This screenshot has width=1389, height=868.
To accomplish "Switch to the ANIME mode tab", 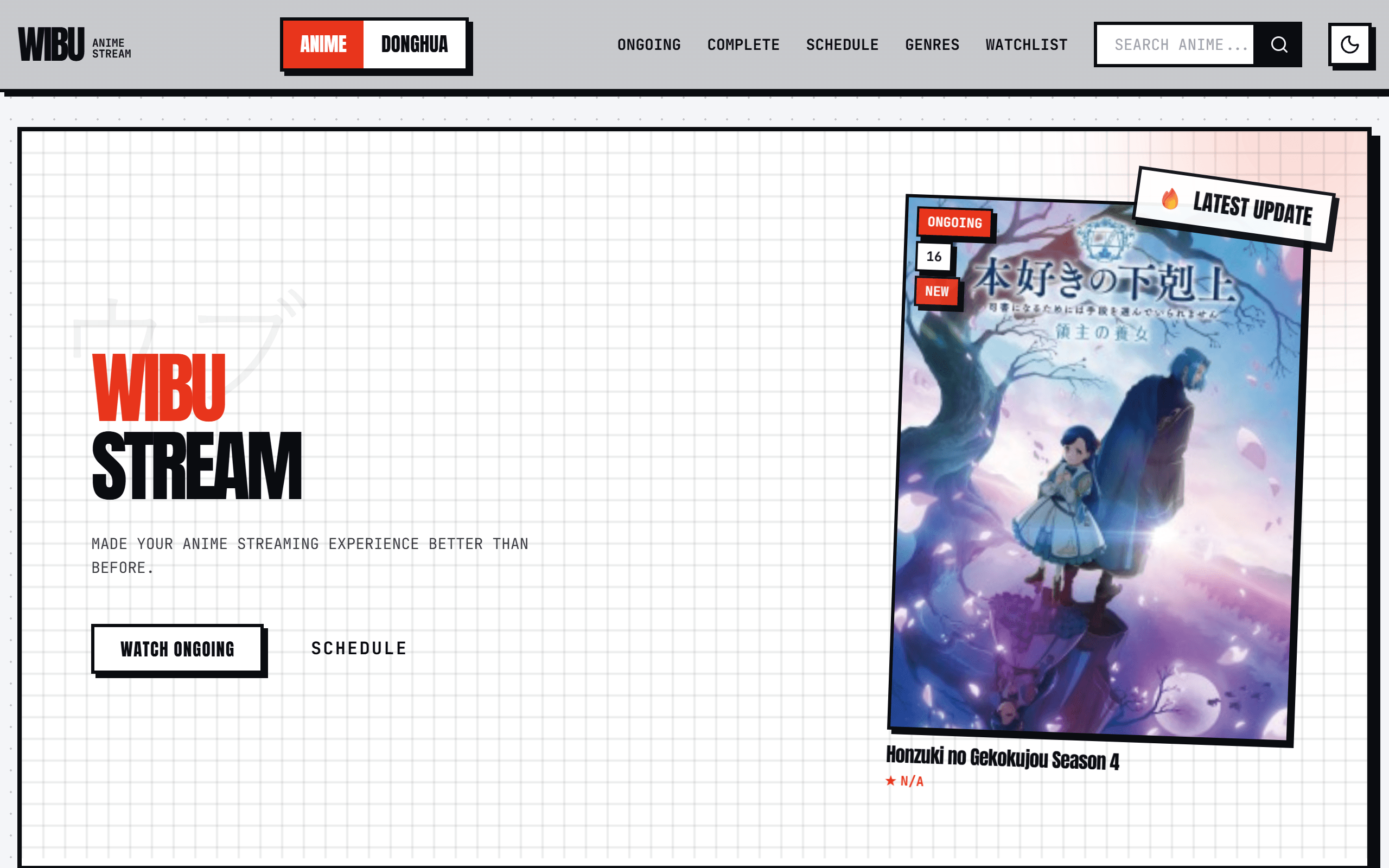I will [323, 44].
